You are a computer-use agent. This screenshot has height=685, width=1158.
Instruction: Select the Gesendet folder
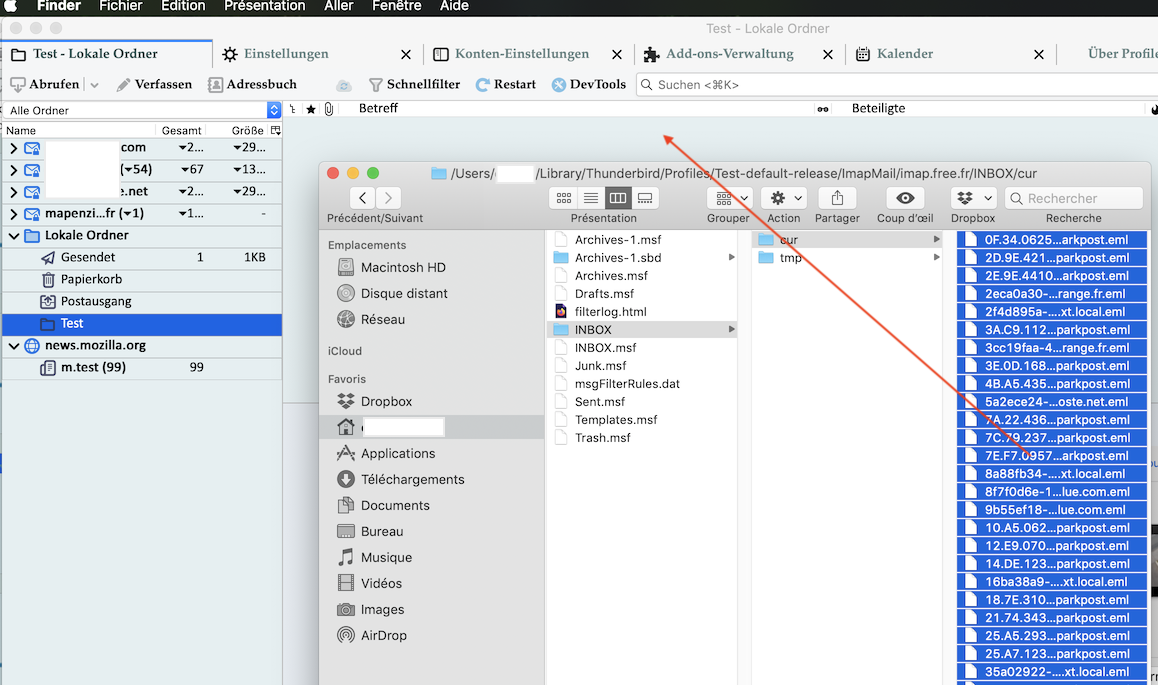(x=142, y=257)
